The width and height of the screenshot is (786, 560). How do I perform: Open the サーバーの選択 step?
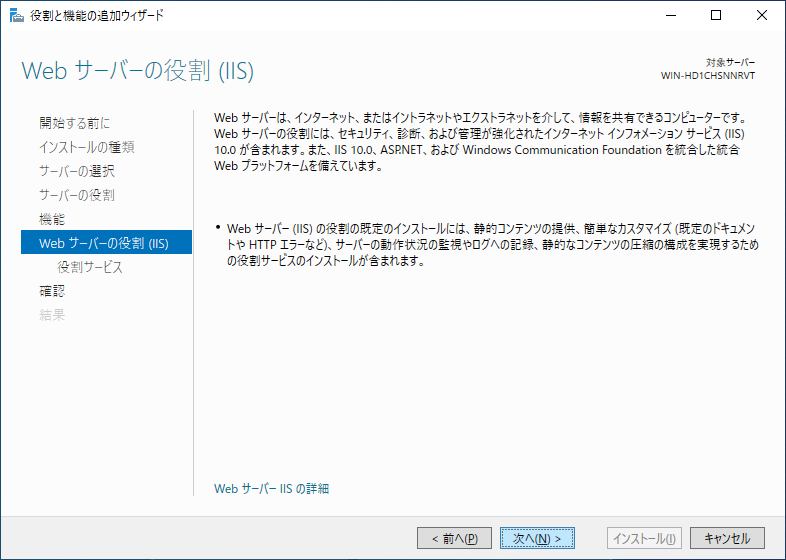(77, 171)
